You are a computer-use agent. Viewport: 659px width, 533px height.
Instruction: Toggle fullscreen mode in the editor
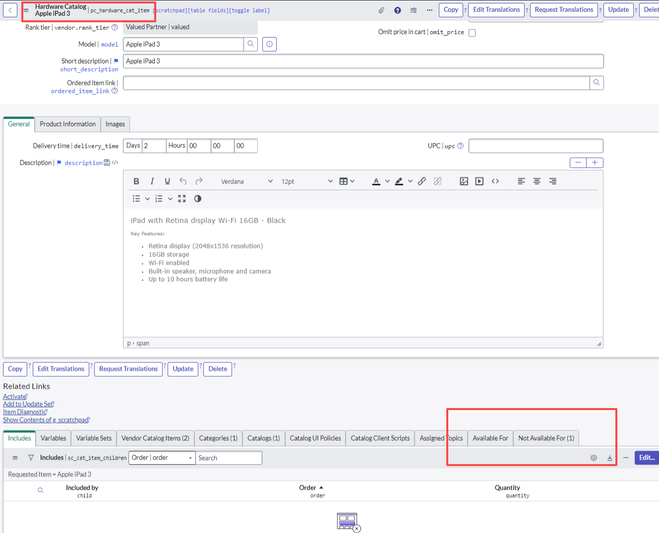tap(182, 198)
